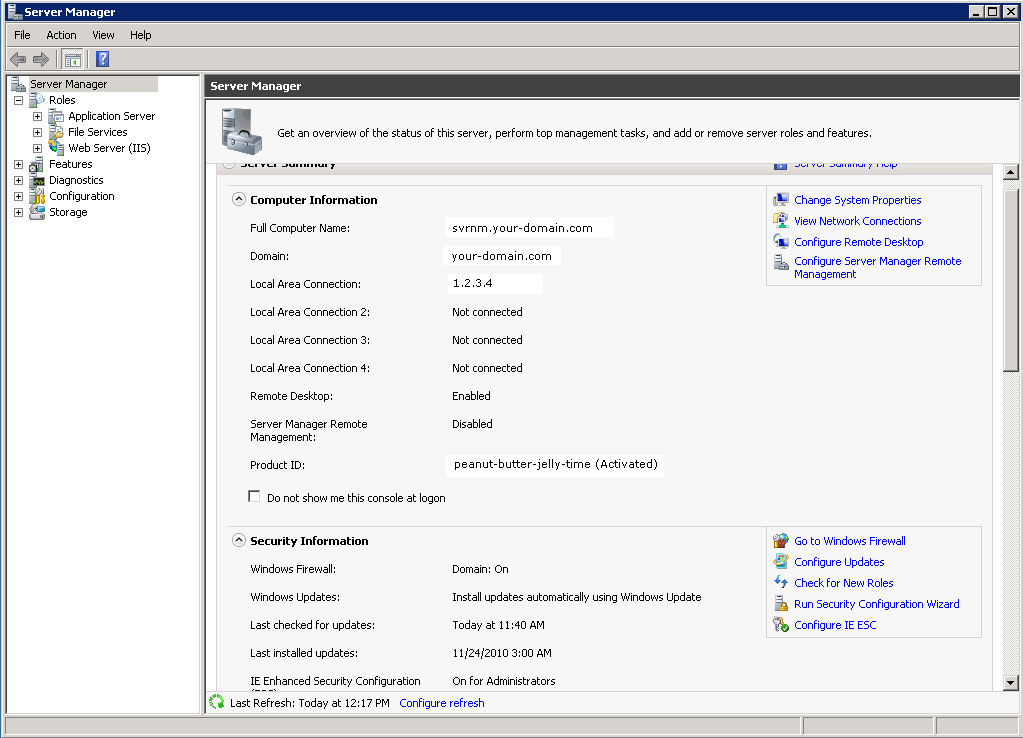Click the Storage node icon
Viewport: 1023px width, 738px height.
point(37,212)
